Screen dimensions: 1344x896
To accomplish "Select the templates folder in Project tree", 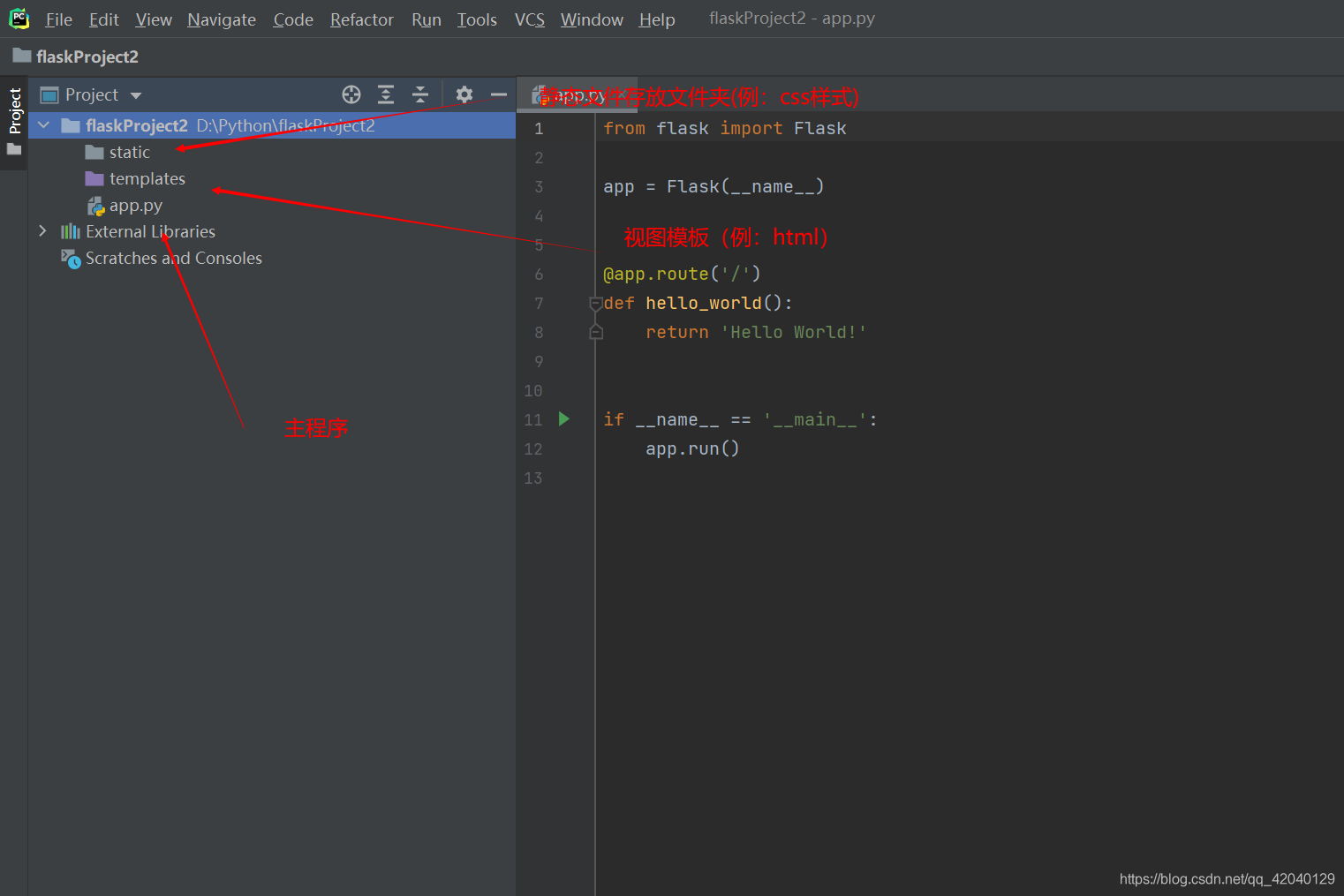I will (147, 178).
